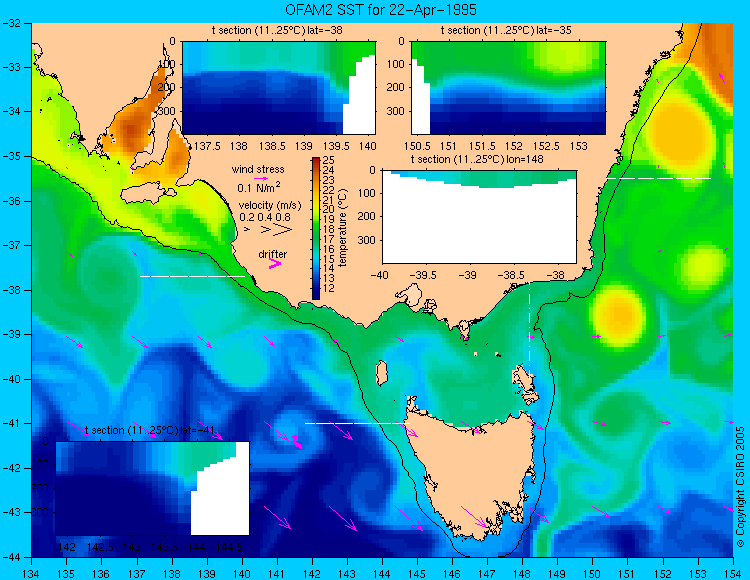Click main map latitude axis label -32
This screenshot has width=750, height=580.
[x=11, y=23]
